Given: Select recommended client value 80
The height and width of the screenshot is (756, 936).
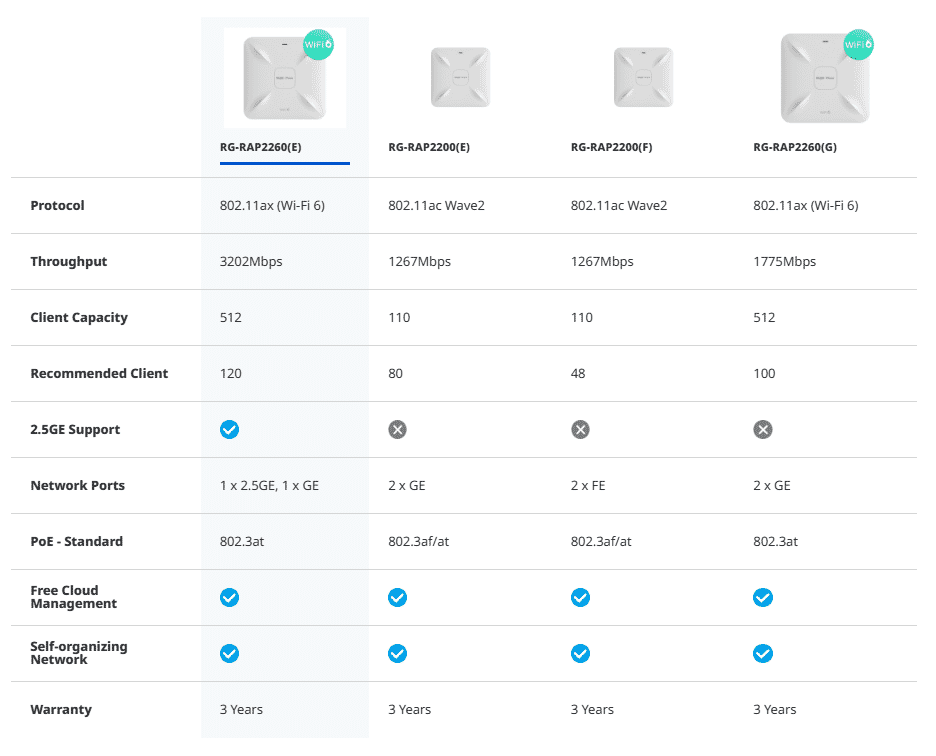Looking at the screenshot, I should (x=395, y=374).
